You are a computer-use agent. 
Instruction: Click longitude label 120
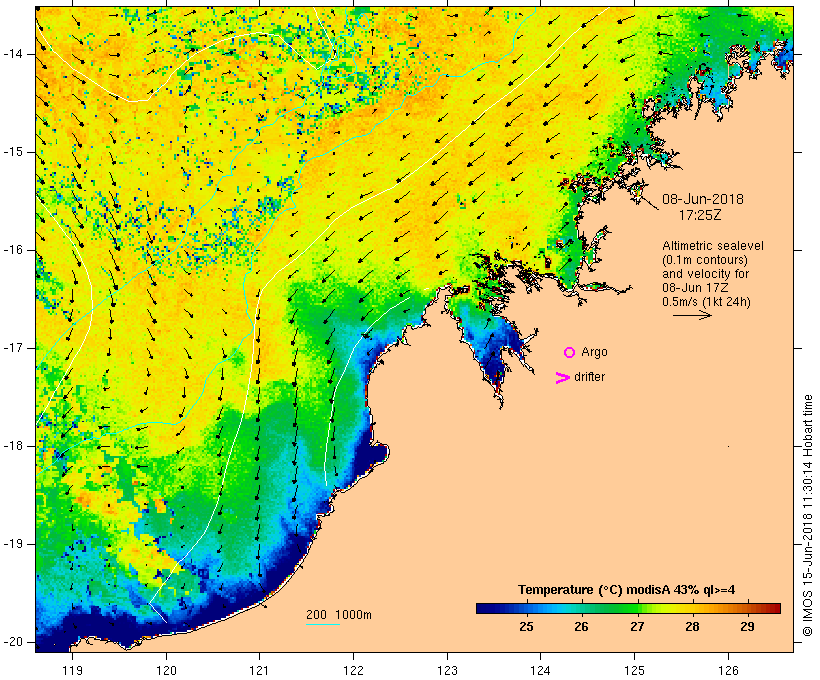tap(166, 670)
